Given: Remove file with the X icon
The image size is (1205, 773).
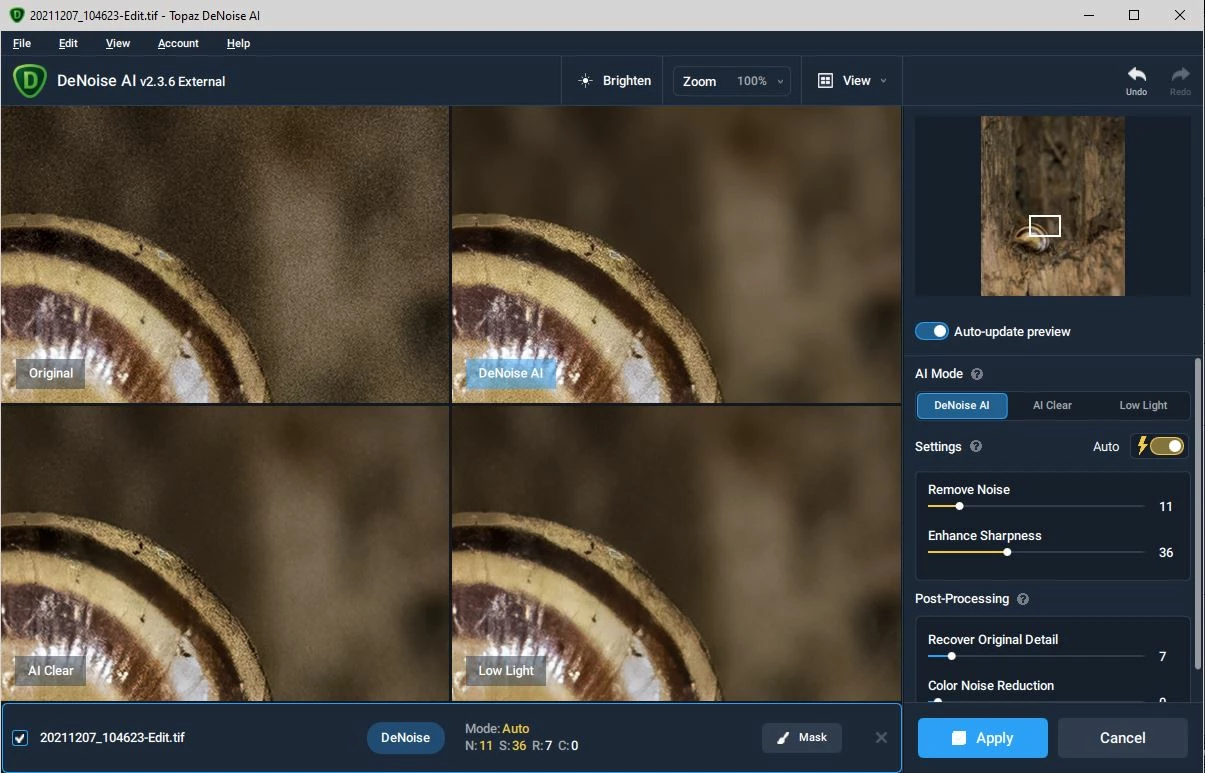Looking at the screenshot, I should [881, 737].
